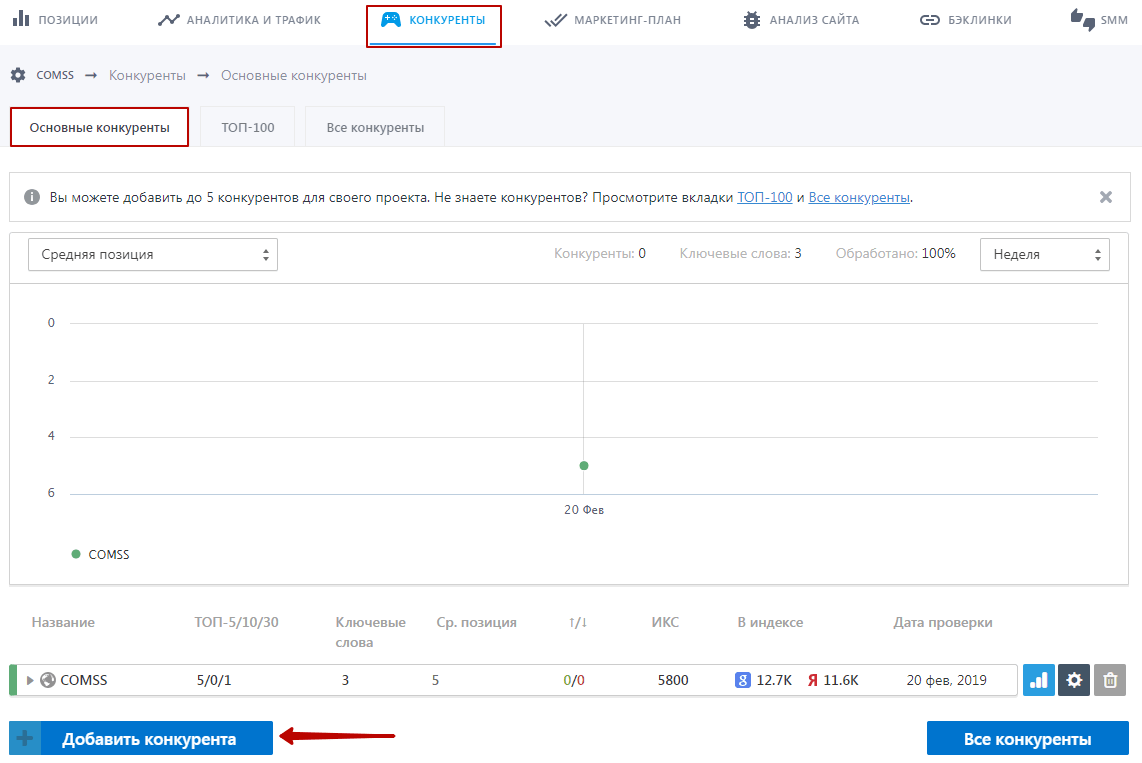Follow the ТОП-100 link in notice

(765, 197)
